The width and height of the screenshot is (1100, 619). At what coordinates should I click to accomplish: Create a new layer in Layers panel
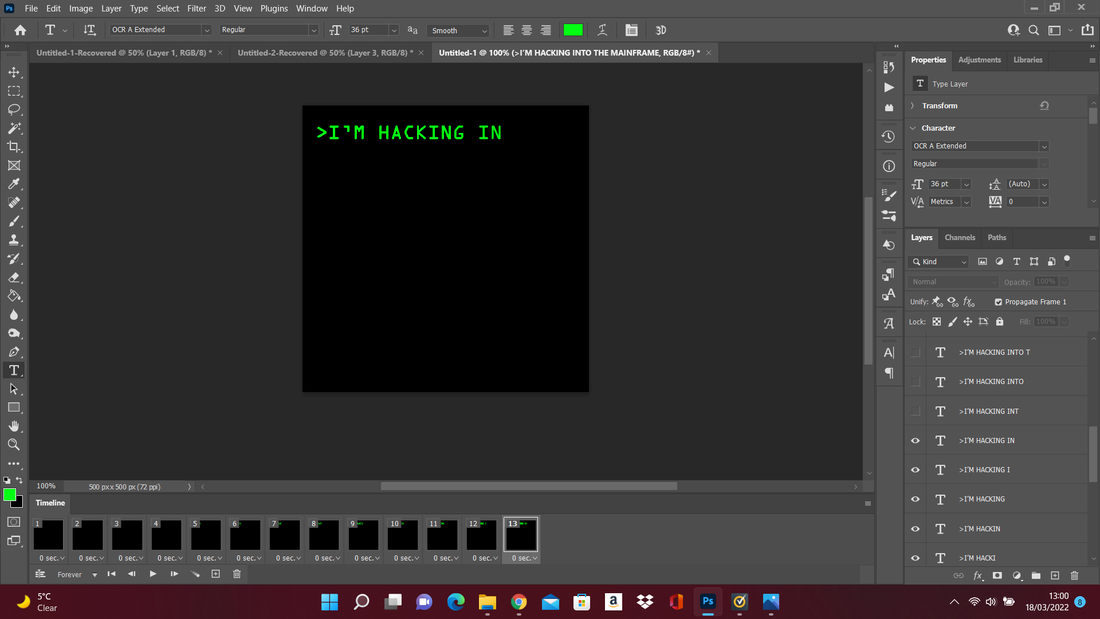point(1054,575)
